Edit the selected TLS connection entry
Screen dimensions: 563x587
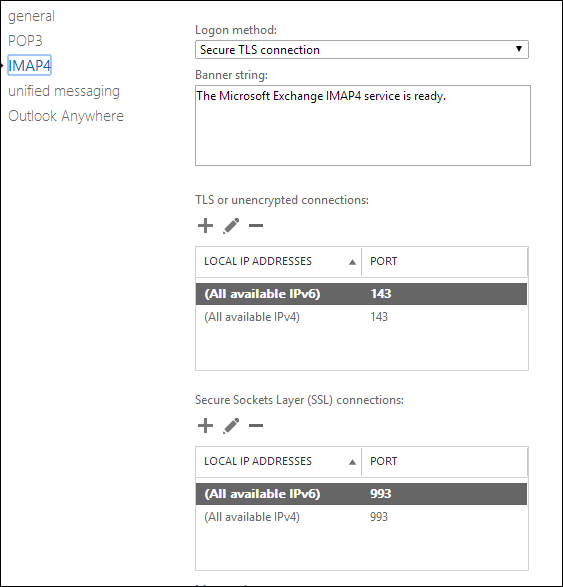231,226
